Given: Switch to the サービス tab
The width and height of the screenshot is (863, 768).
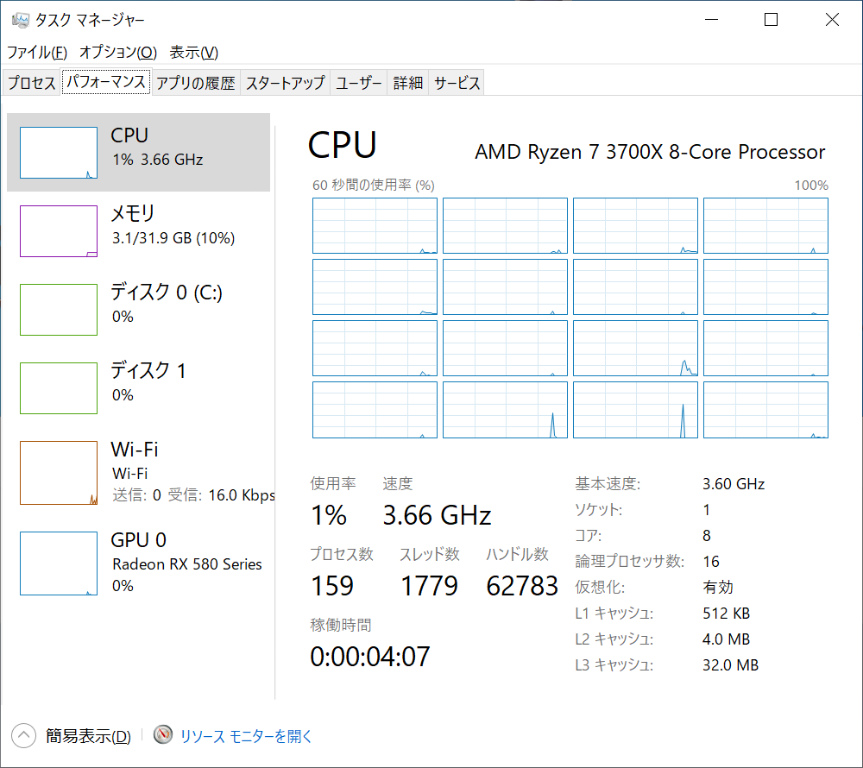Looking at the screenshot, I should 457,84.
